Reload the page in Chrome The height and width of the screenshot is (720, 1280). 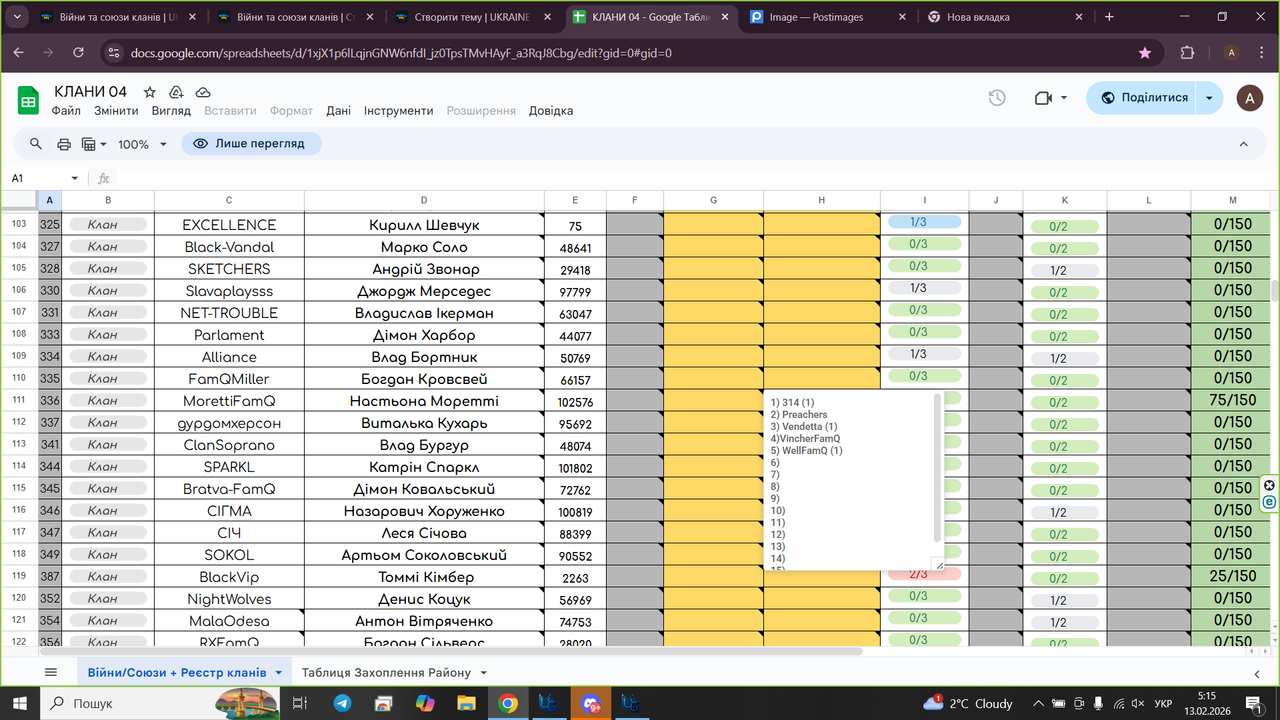79,53
